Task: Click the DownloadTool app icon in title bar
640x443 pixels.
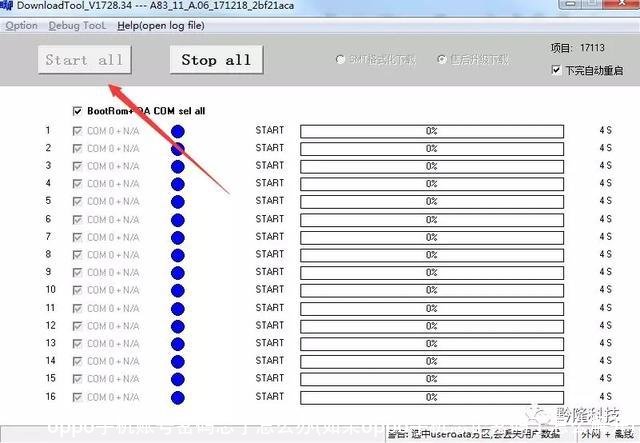Action: coord(8,6)
